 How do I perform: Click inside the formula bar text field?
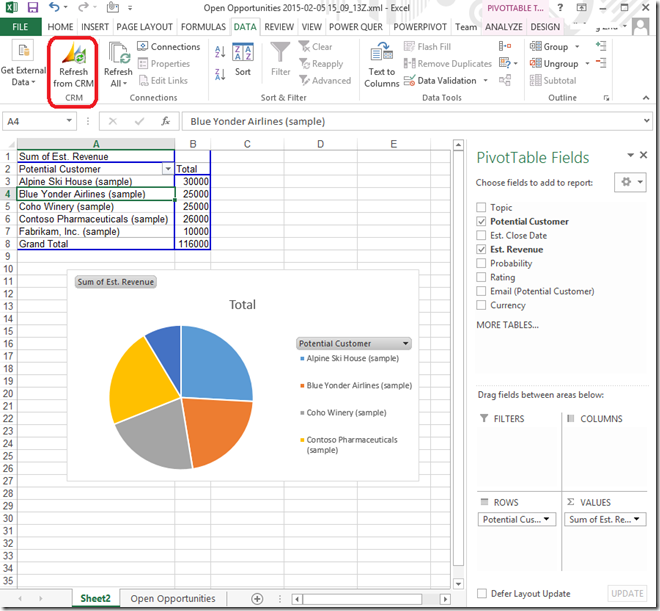coord(412,122)
